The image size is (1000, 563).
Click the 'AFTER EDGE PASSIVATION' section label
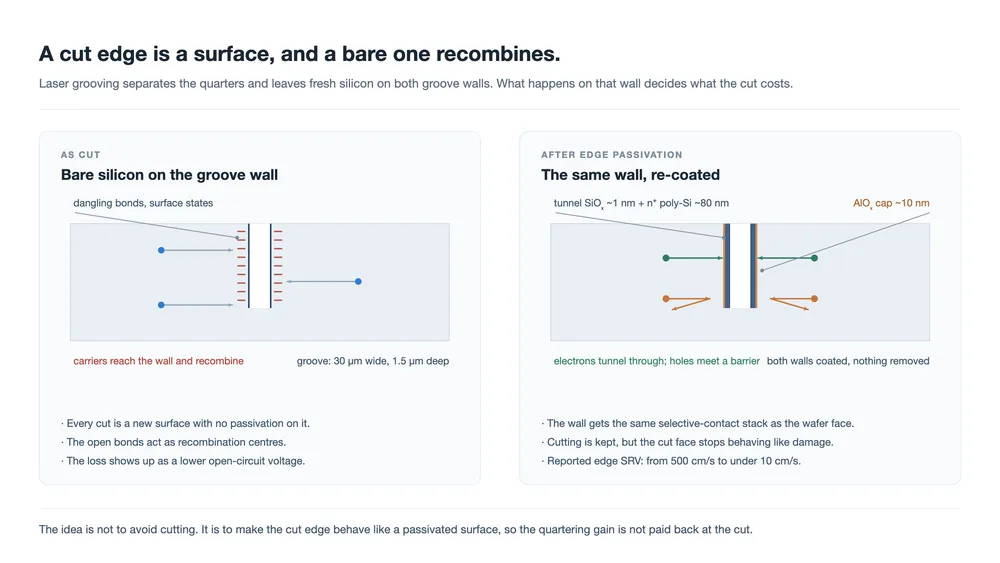(x=611, y=154)
